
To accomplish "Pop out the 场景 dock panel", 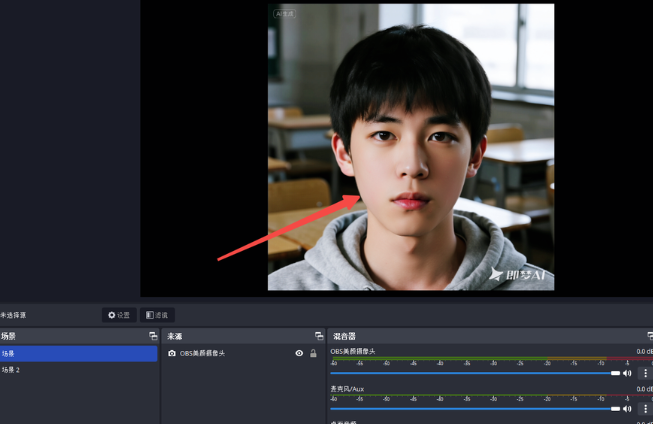I will [x=153, y=336].
